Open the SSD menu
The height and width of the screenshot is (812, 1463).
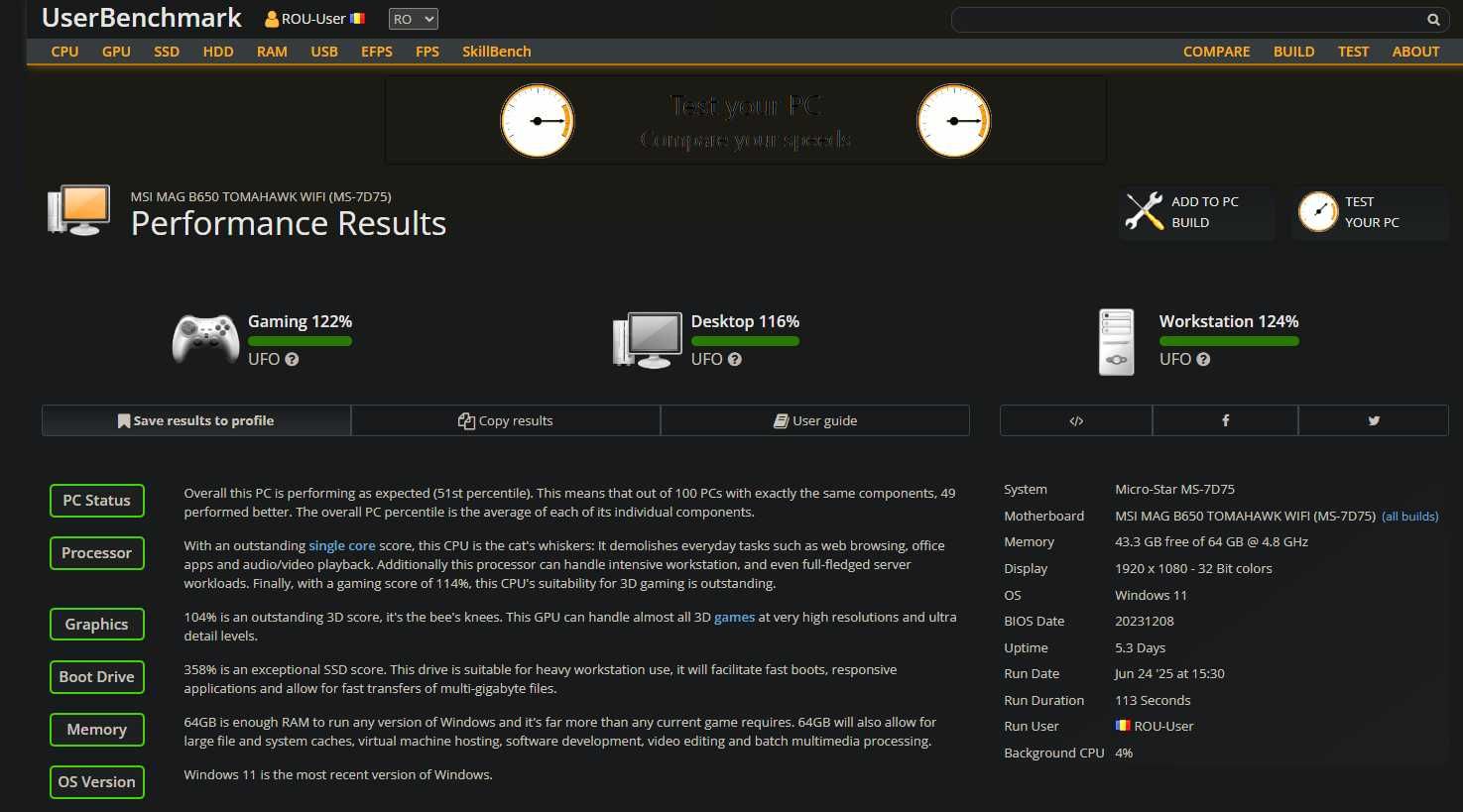click(167, 52)
